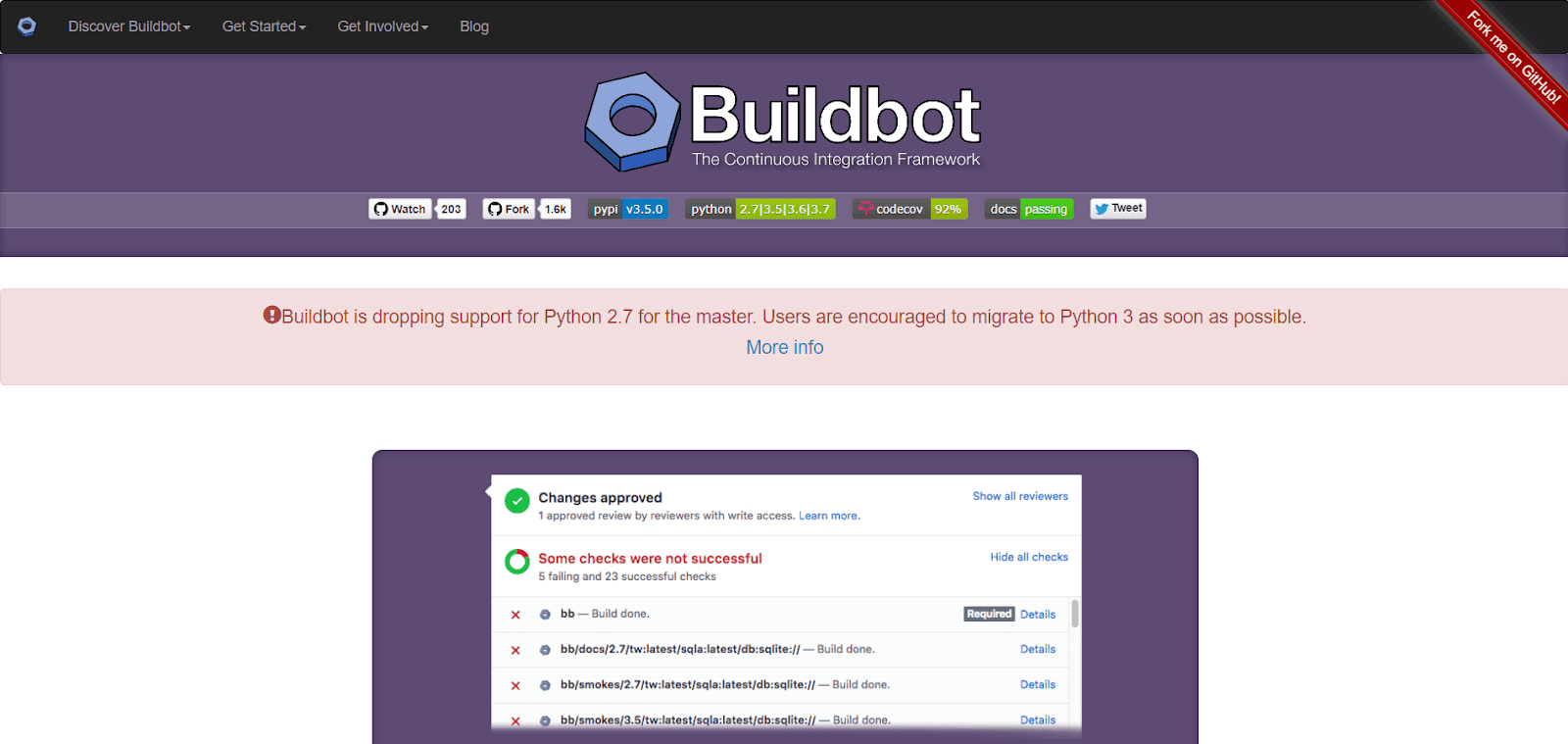This screenshot has width=1568, height=744.
Task: Click Hide all checks in screenshot
Action: pos(1028,557)
